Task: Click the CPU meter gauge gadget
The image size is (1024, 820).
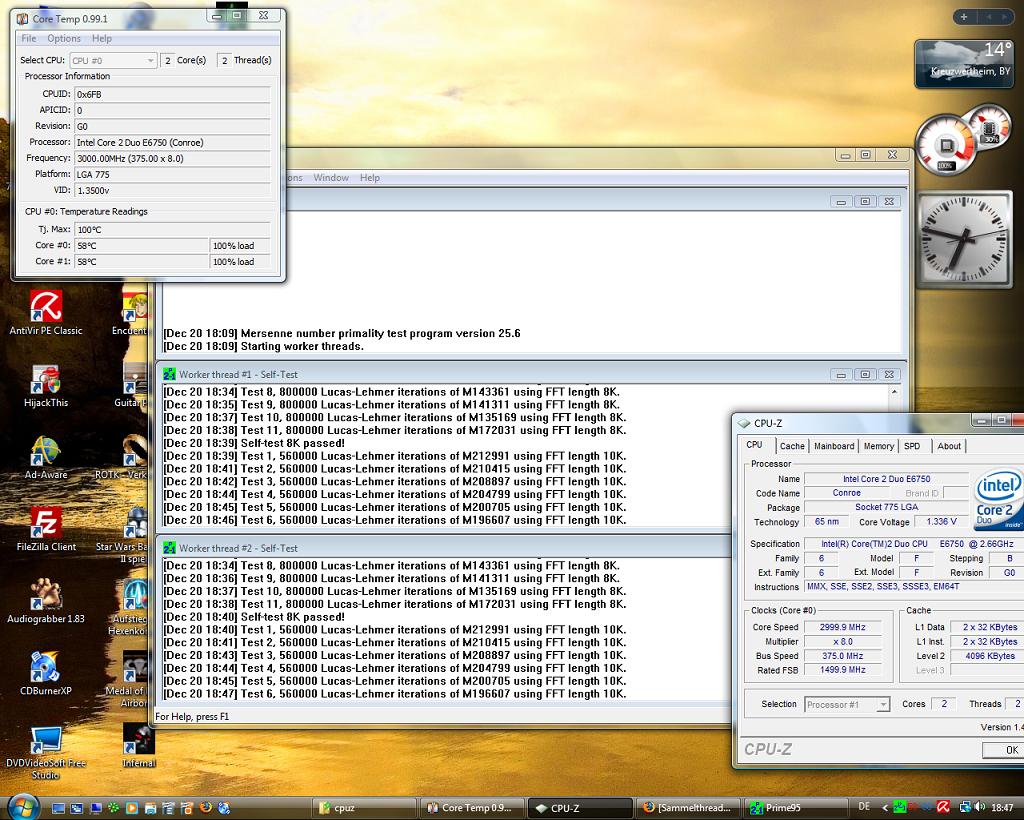Action: (945, 146)
